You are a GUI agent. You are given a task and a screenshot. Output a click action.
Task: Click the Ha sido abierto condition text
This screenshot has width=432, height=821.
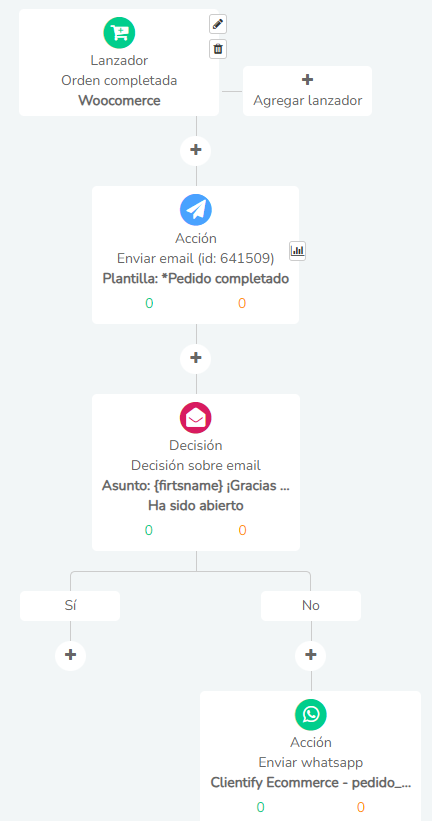pyautogui.click(x=195, y=506)
